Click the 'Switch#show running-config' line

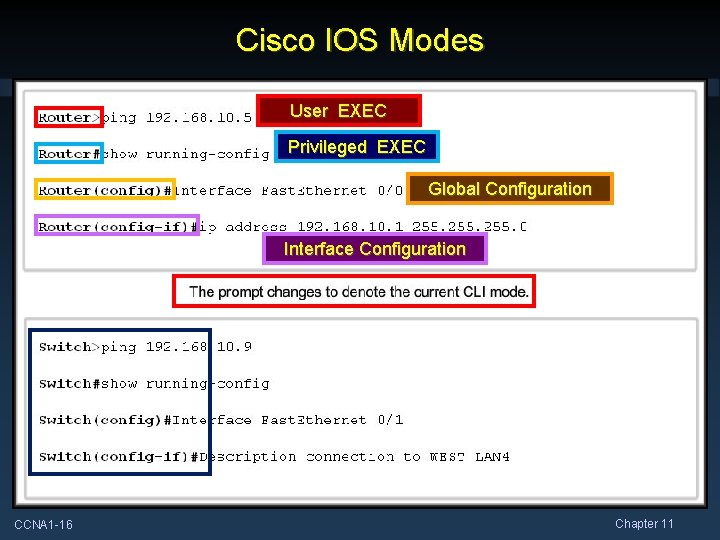(154, 383)
